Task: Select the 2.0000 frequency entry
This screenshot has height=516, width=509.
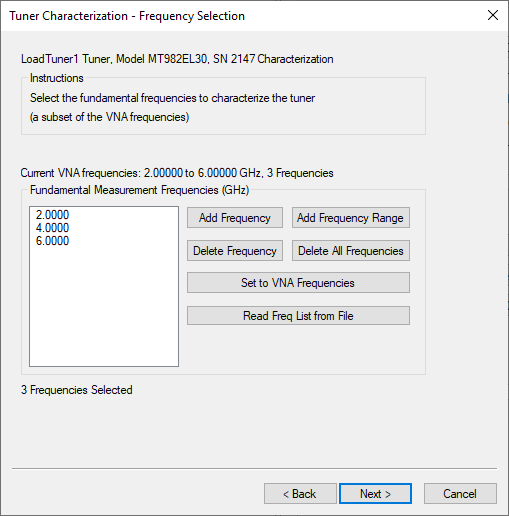Action: (52, 215)
